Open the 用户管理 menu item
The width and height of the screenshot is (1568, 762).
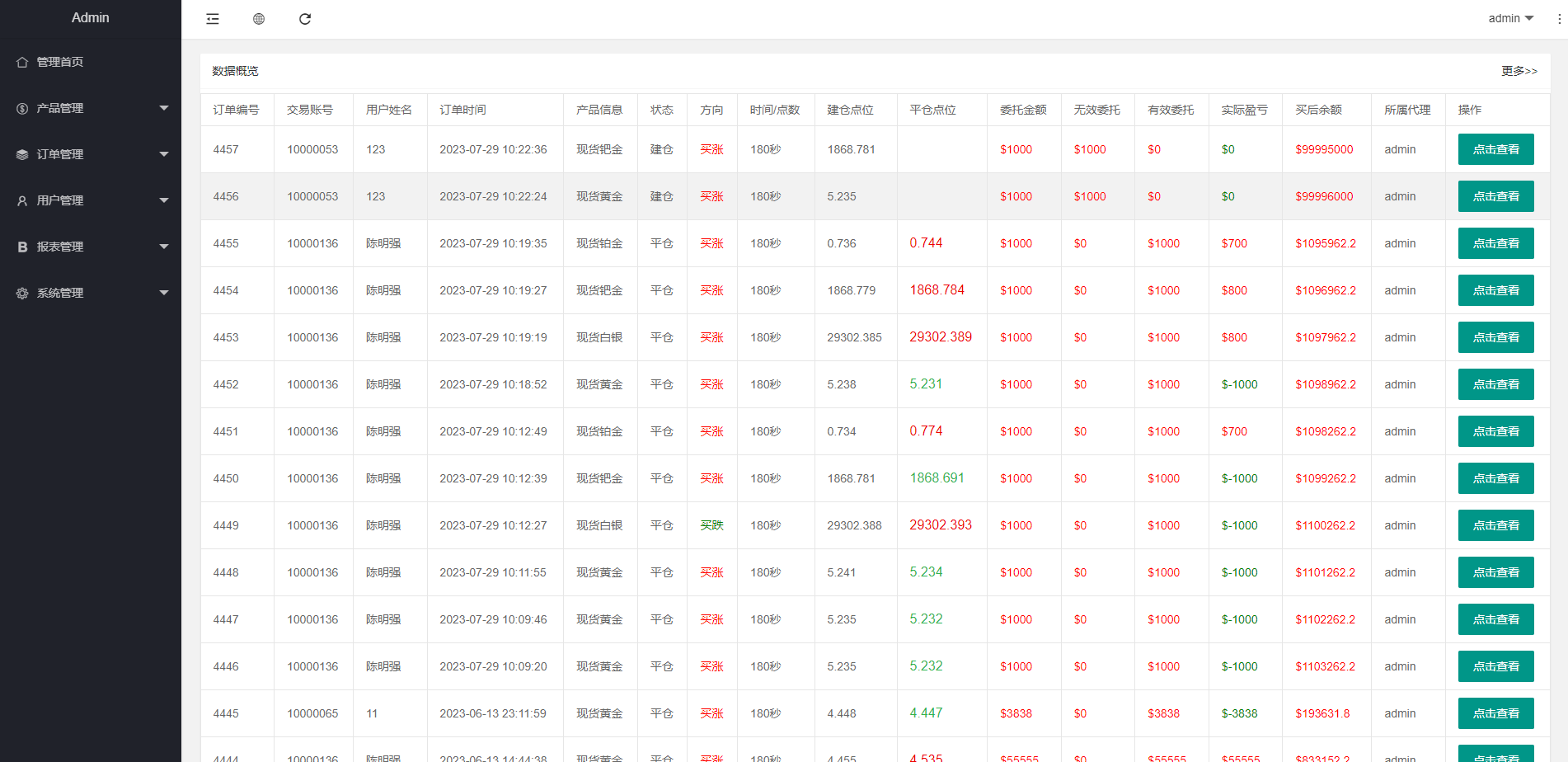(x=60, y=200)
